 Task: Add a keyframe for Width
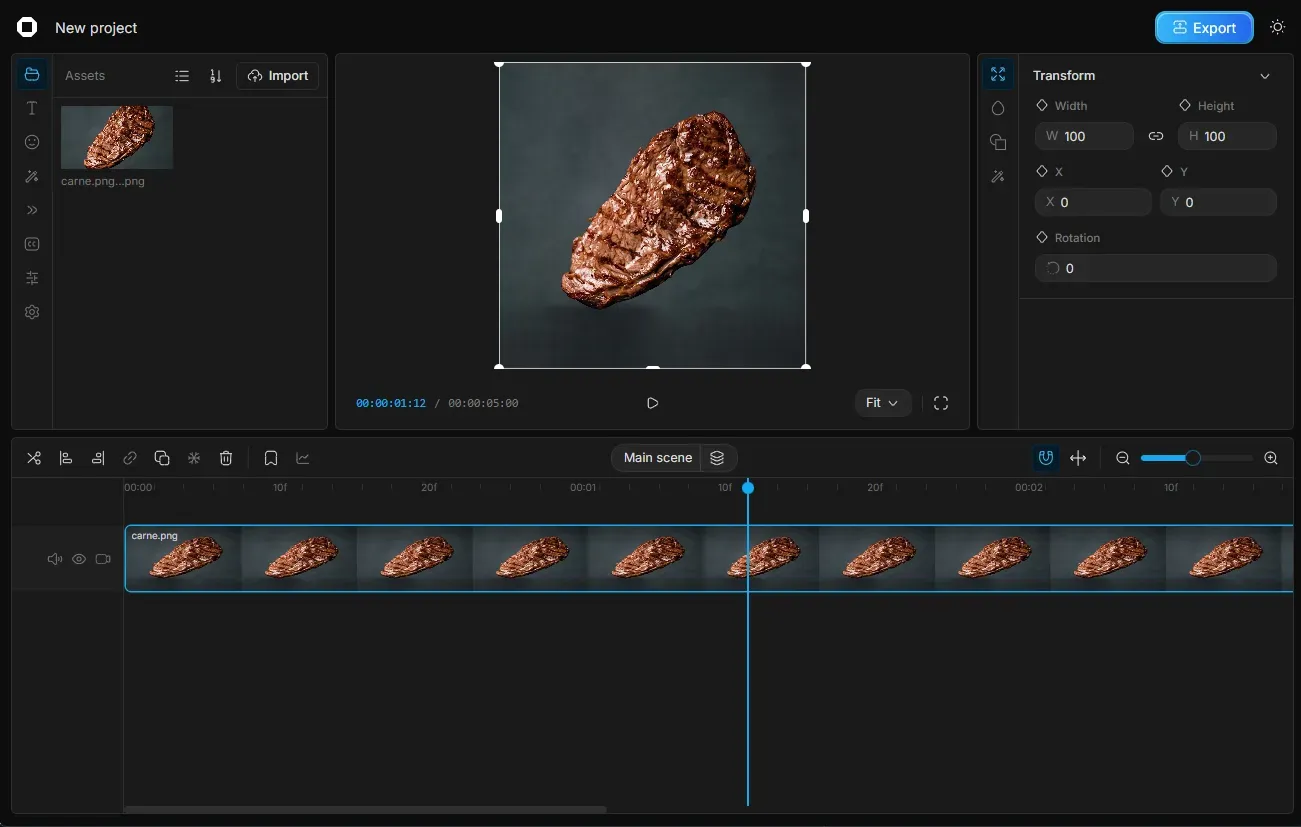1042,105
